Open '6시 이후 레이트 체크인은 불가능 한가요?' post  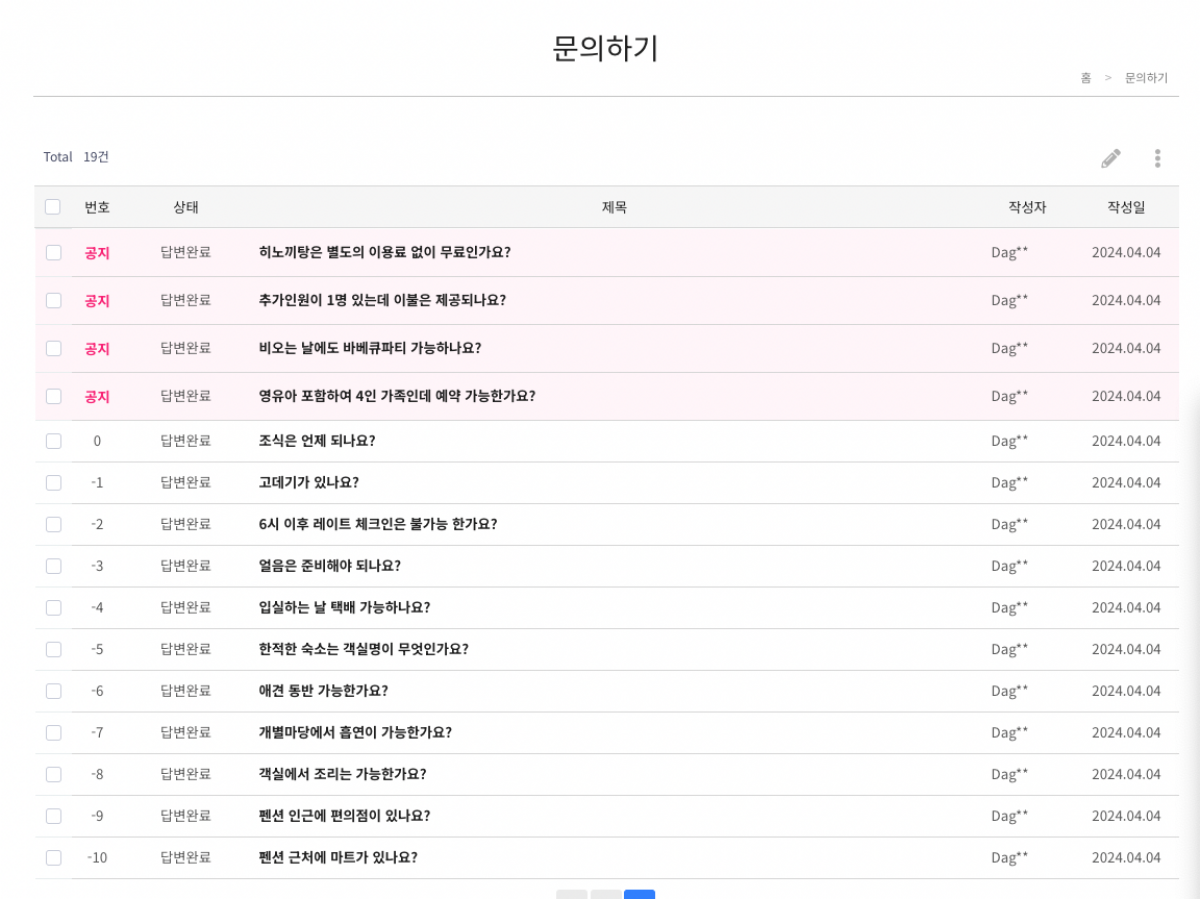click(x=377, y=524)
